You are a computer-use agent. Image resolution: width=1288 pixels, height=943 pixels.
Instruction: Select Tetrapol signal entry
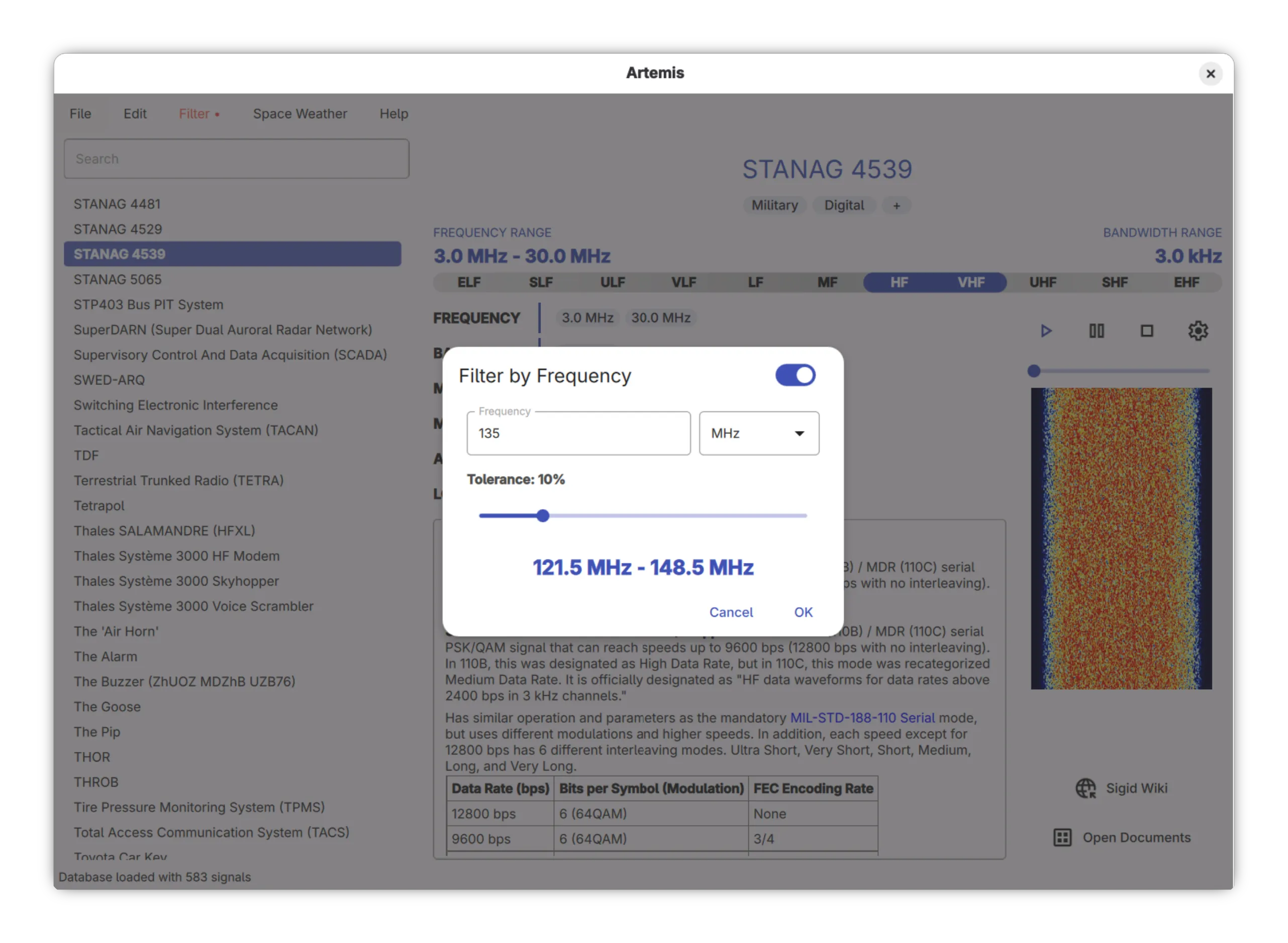click(x=232, y=505)
